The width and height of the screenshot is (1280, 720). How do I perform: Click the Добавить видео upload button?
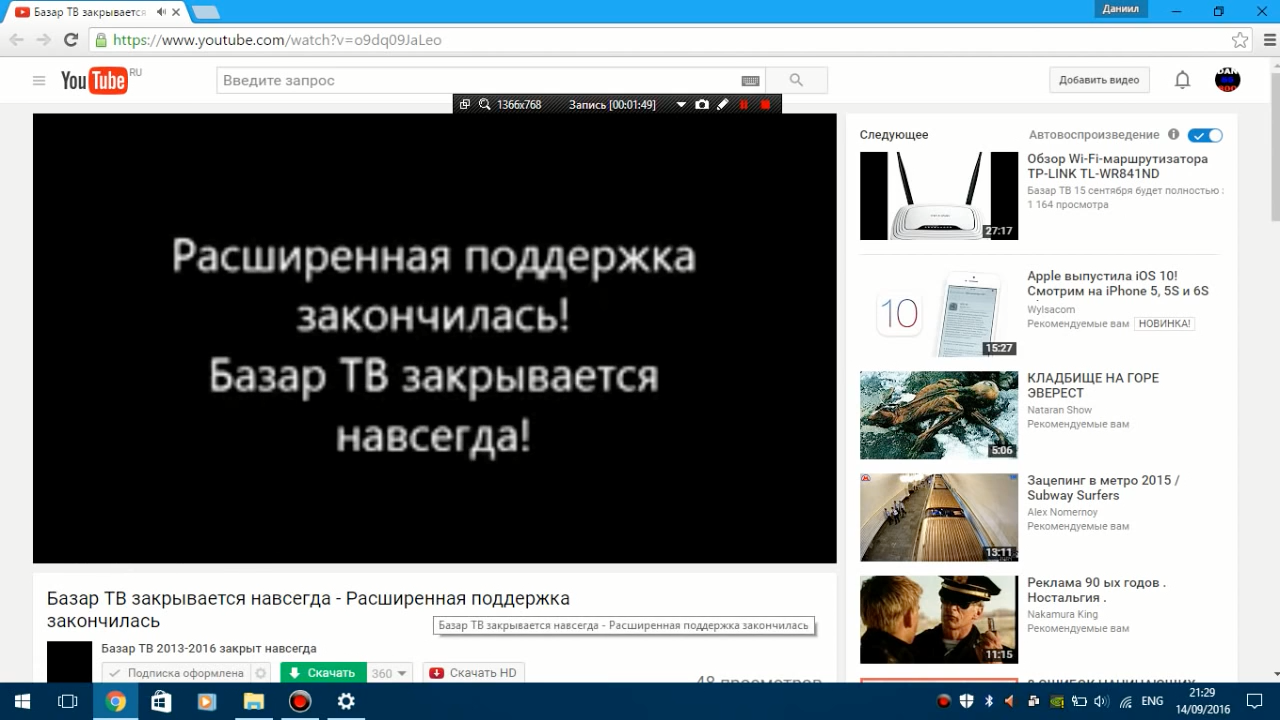coord(1099,80)
